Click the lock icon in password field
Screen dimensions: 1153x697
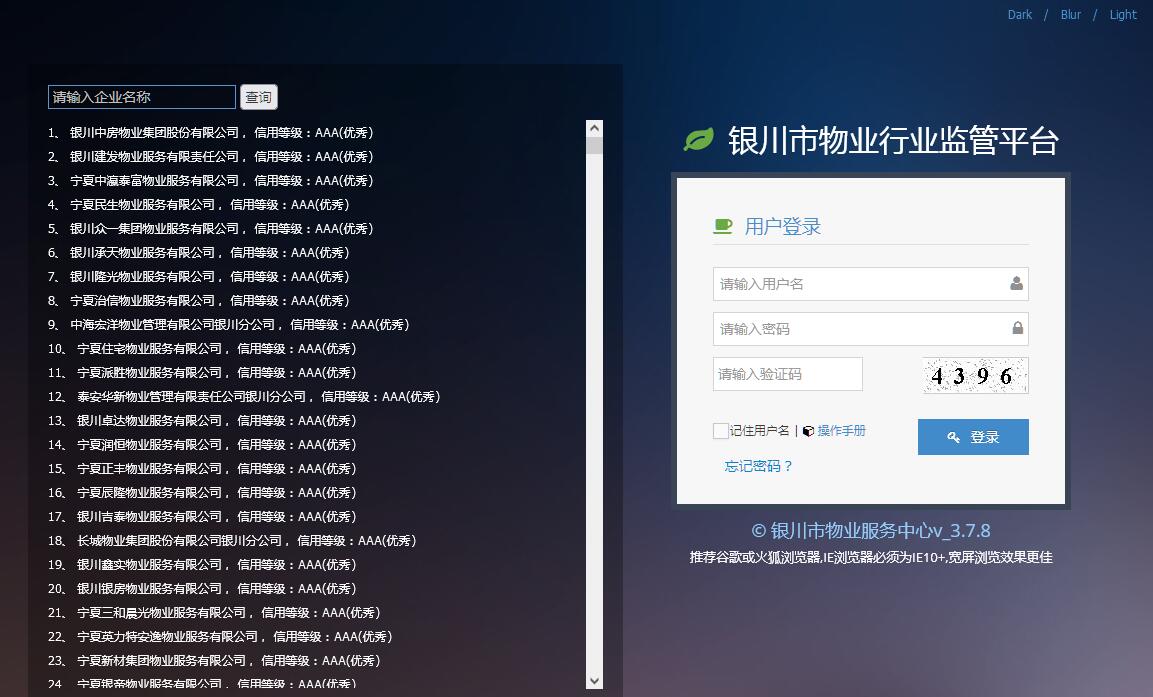pyautogui.click(x=1017, y=329)
